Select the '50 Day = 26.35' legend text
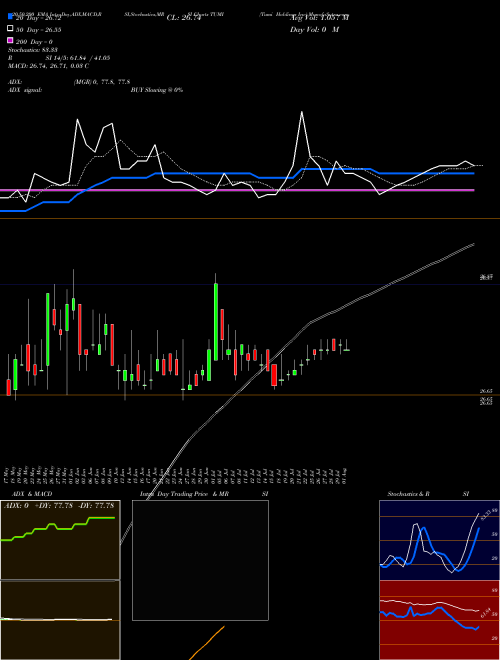 click(38, 29)
